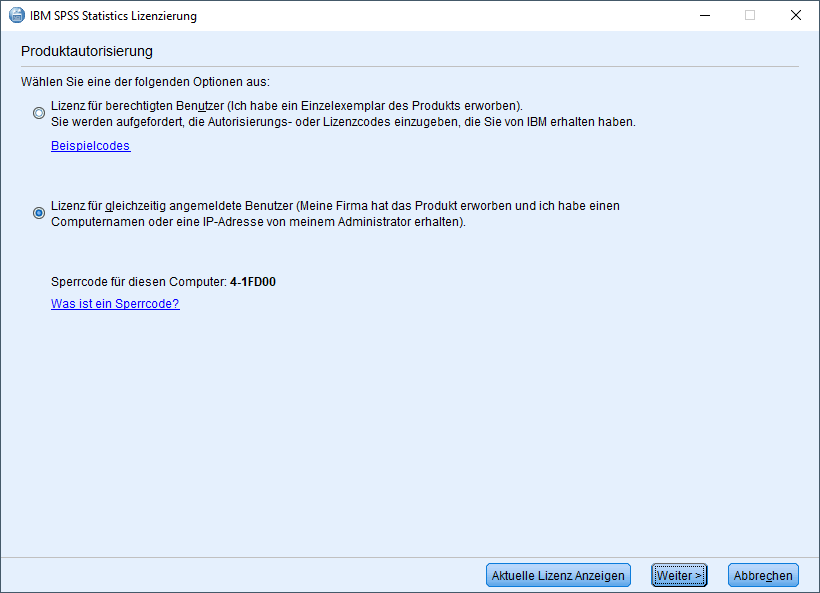Continue with the Weiter > button

[679, 575]
